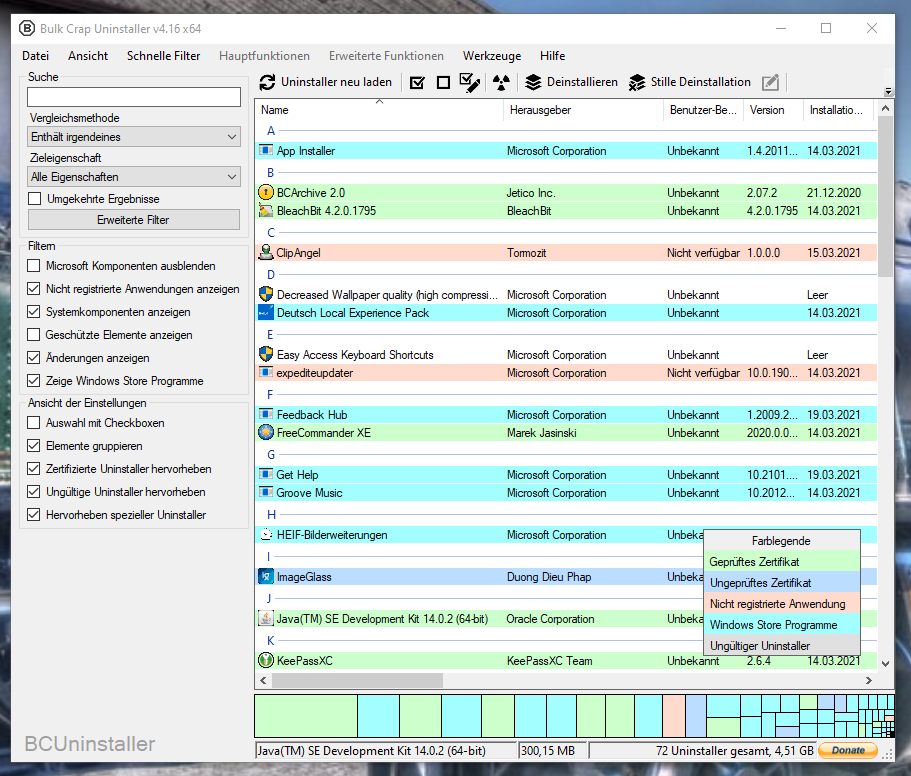Click the HEIF-Bilderweiterungen icon
Screen dimensions: 911x776
pos(266,534)
